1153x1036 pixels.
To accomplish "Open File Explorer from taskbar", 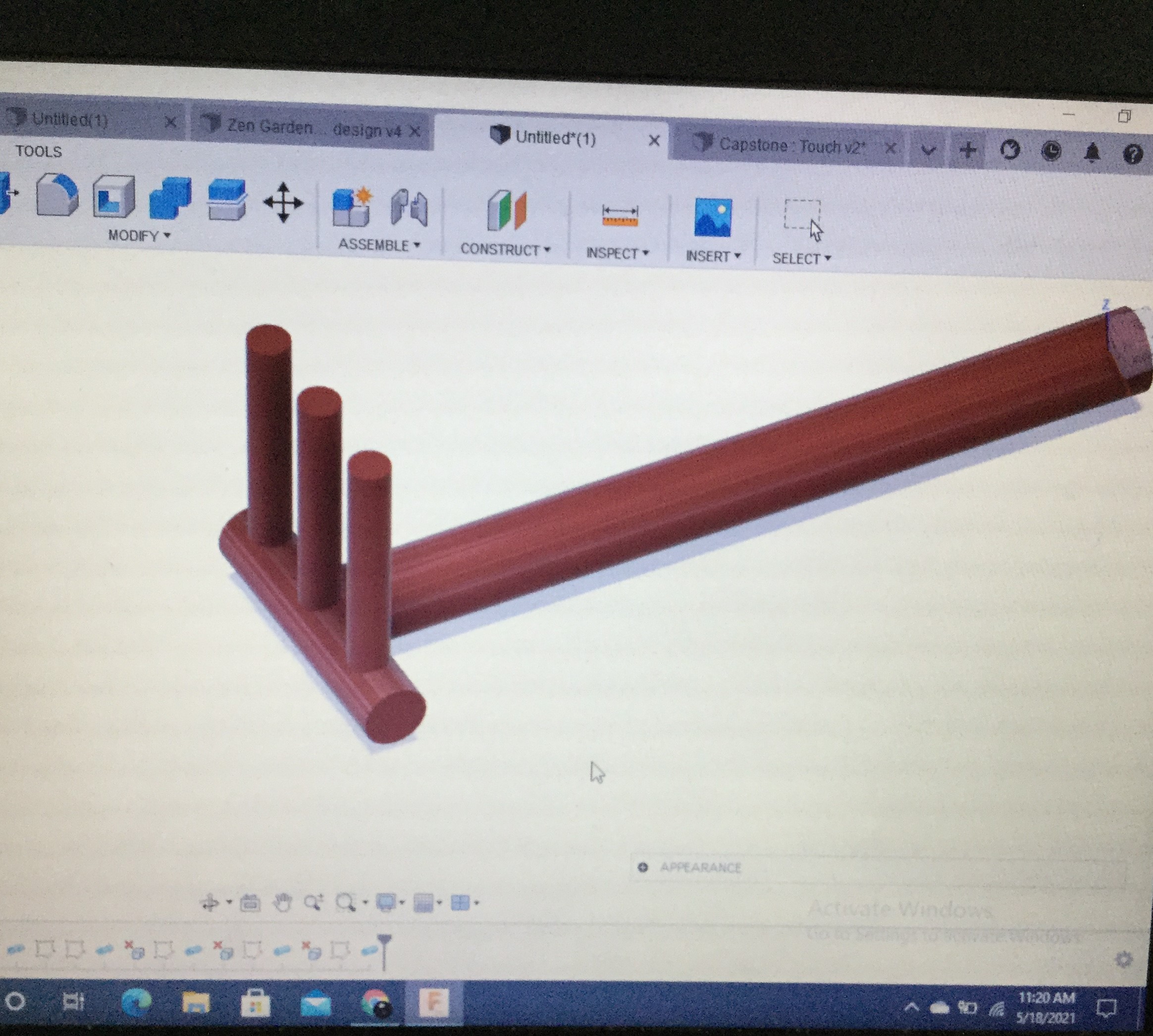I will click(x=195, y=1002).
